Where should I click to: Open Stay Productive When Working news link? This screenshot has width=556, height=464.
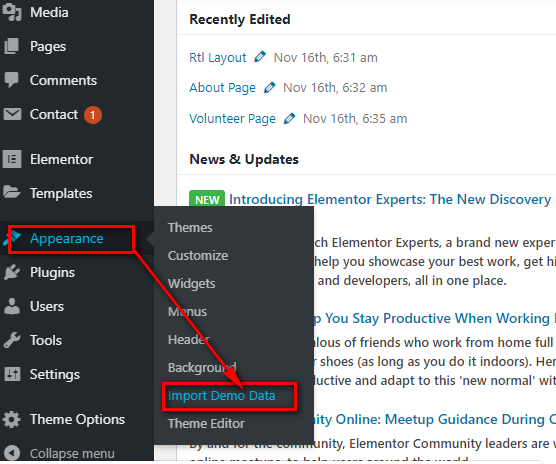pyautogui.click(x=435, y=318)
